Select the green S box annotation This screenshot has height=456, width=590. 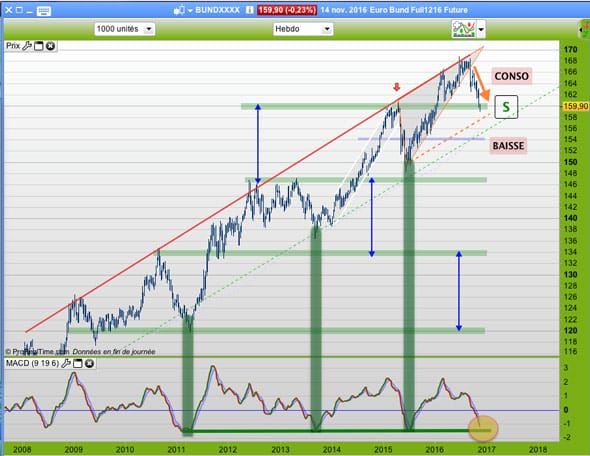pos(506,107)
